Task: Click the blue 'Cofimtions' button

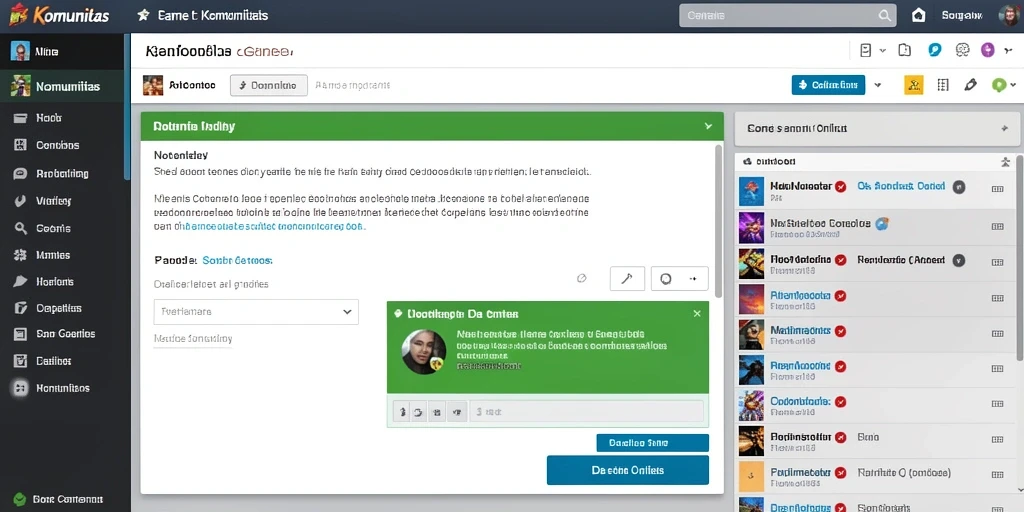Action: click(828, 85)
